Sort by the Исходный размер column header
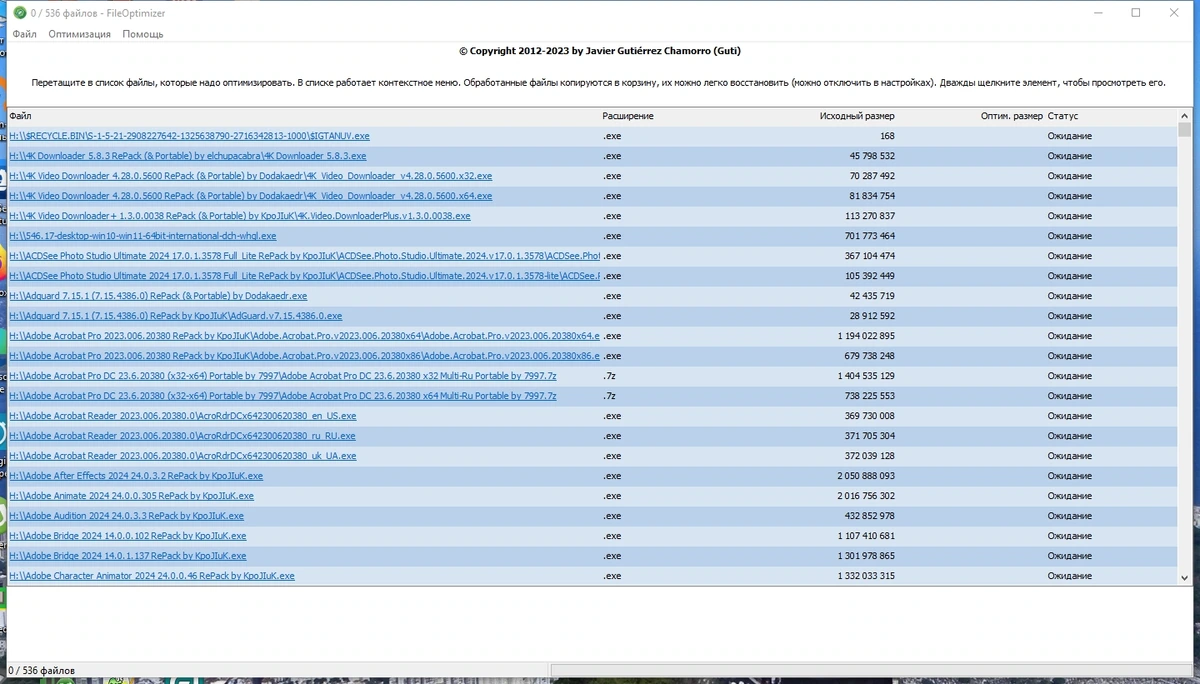The height and width of the screenshot is (684, 1200). click(857, 116)
